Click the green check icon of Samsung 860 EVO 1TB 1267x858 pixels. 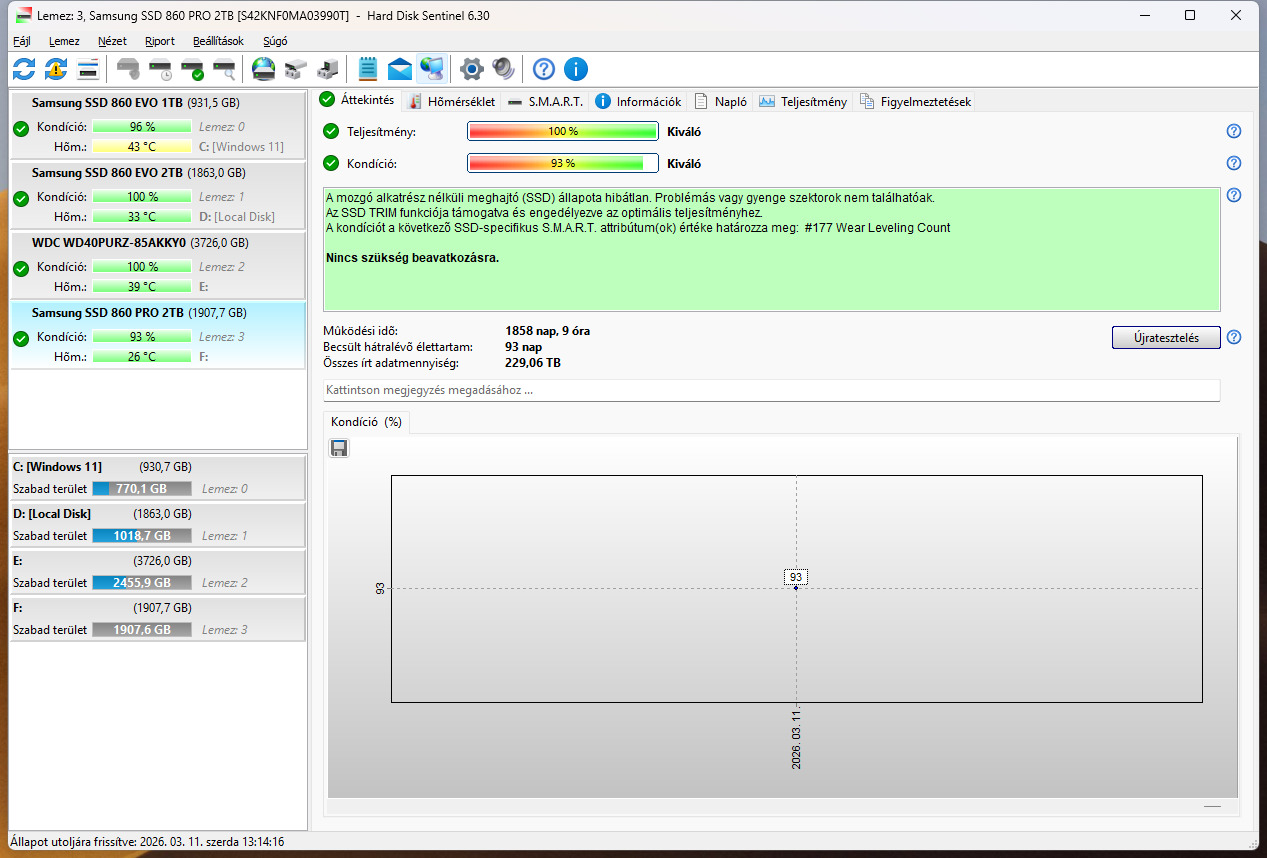[21, 128]
